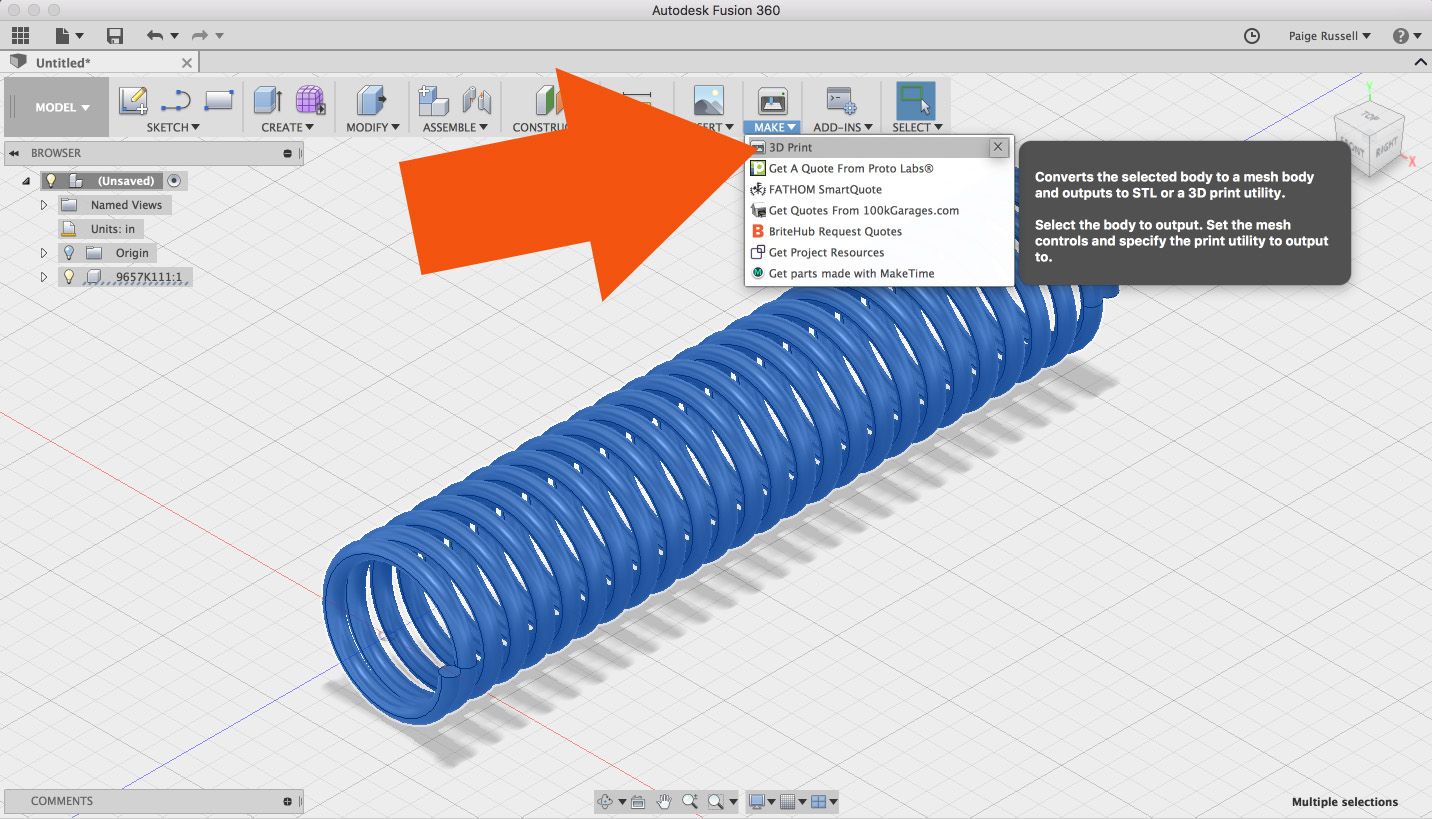Image resolution: width=1433 pixels, height=819 pixels.
Task: Open Paige Russell account menu
Action: pos(1330,36)
